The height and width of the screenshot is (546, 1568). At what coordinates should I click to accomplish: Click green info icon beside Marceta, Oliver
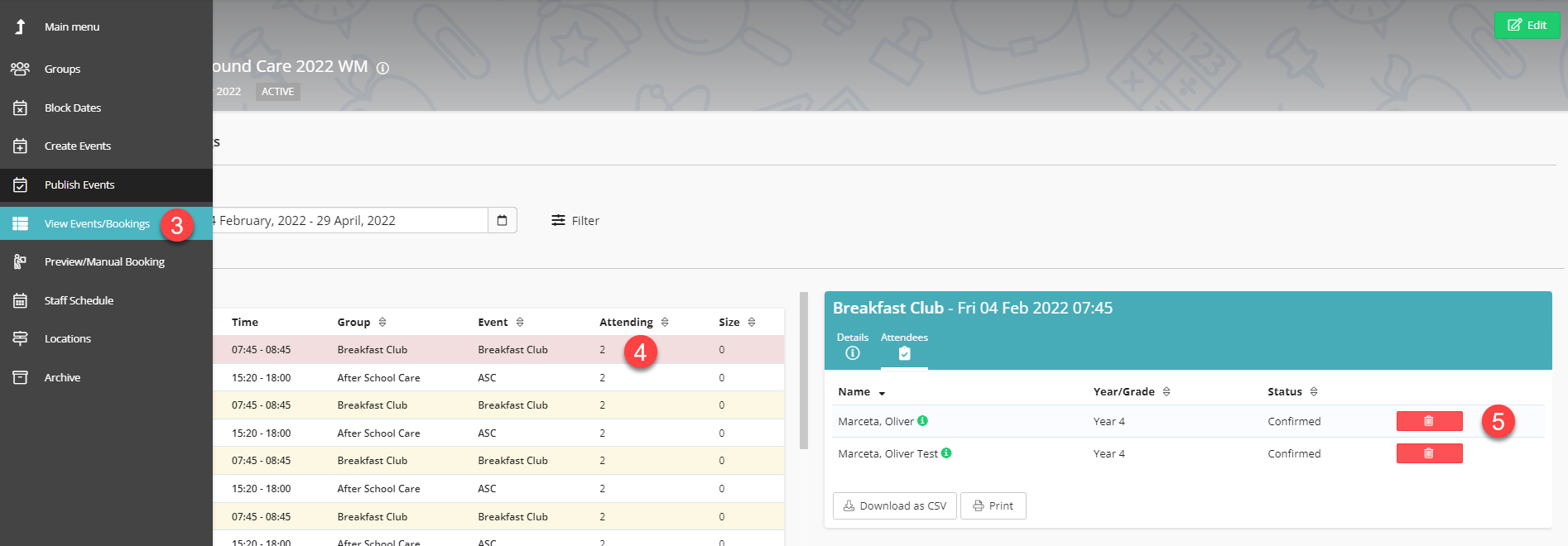coord(922,421)
